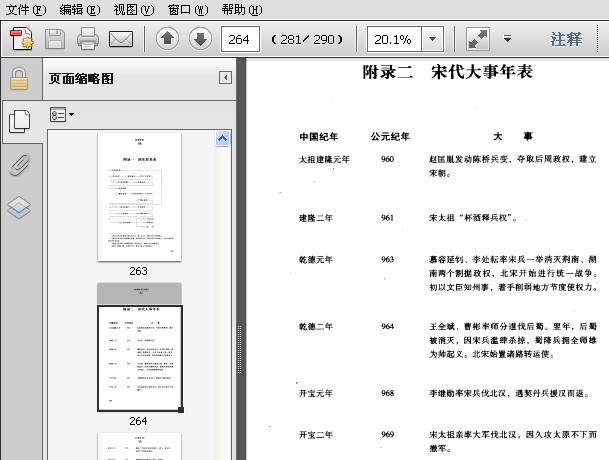The image size is (609, 460).
Task: Click the email envelope icon
Action: (x=121, y=39)
